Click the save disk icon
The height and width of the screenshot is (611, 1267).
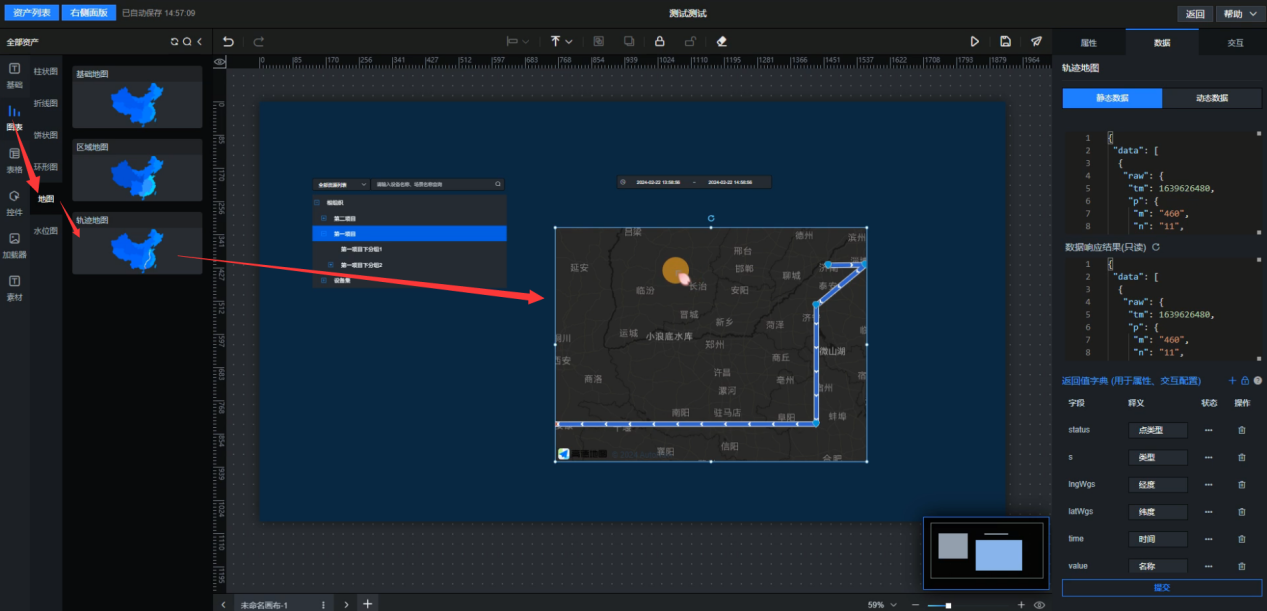click(1005, 42)
